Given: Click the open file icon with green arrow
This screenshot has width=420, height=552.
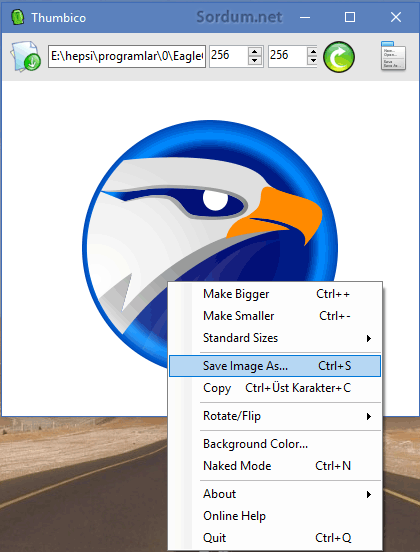Looking at the screenshot, I should point(25,57).
